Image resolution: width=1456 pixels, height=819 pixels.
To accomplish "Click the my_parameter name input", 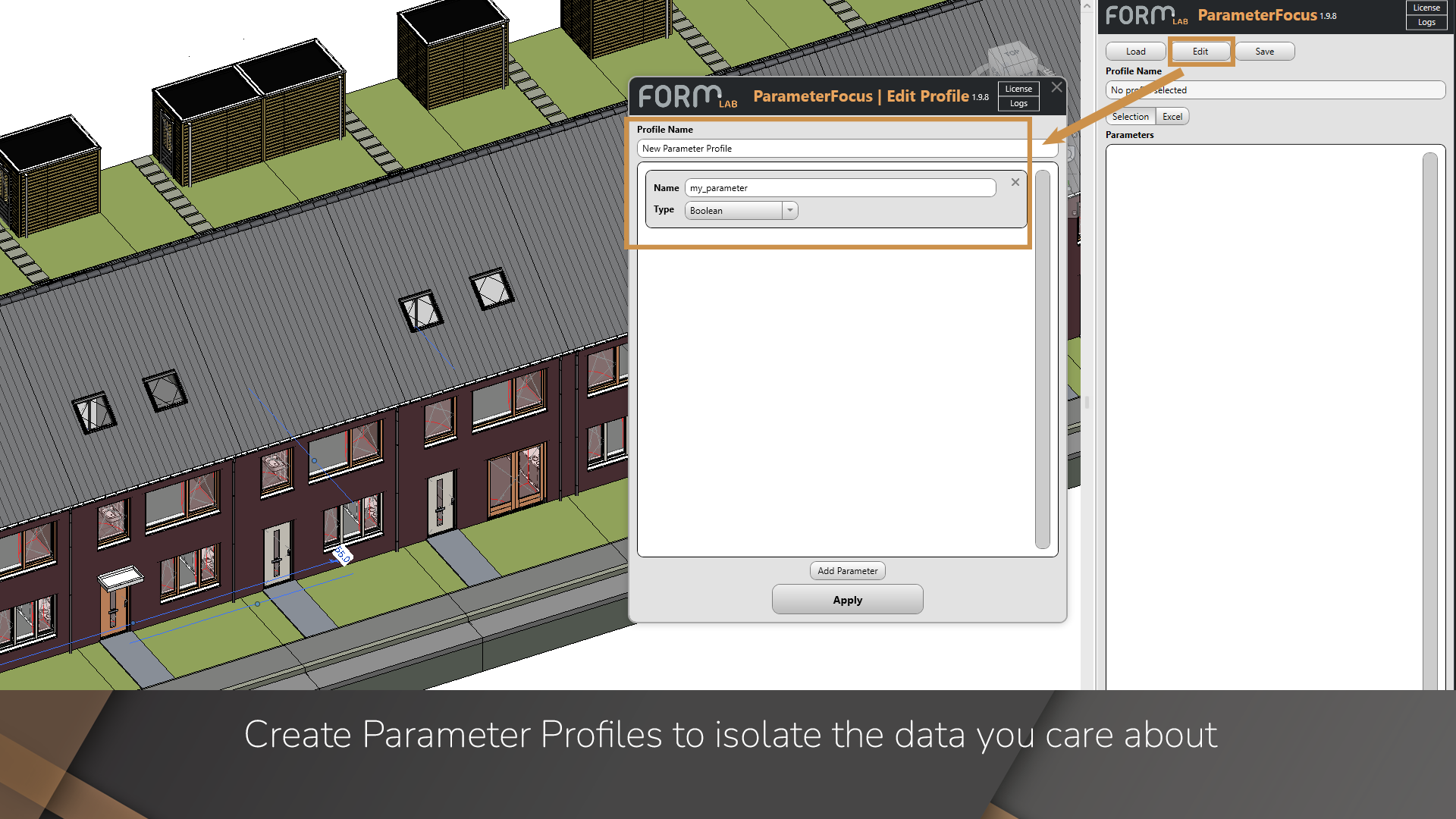I will [x=839, y=187].
